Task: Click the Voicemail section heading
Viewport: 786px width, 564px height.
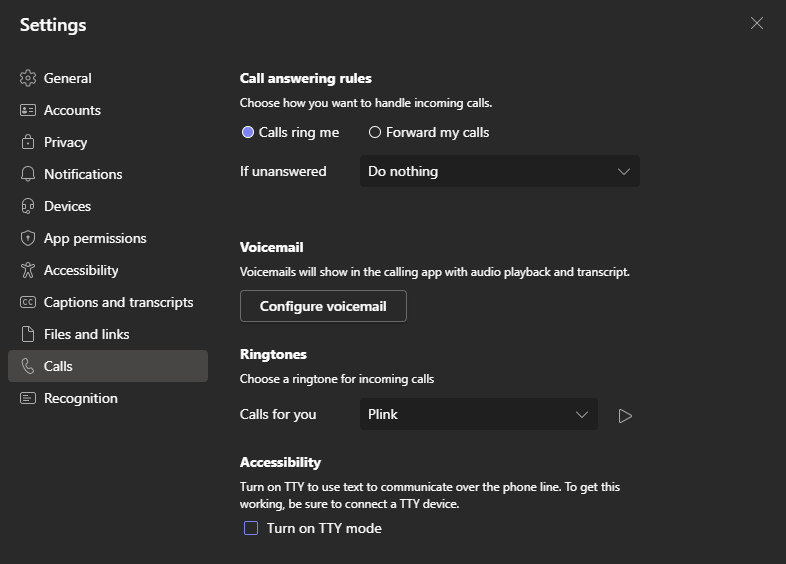Action: 272,247
